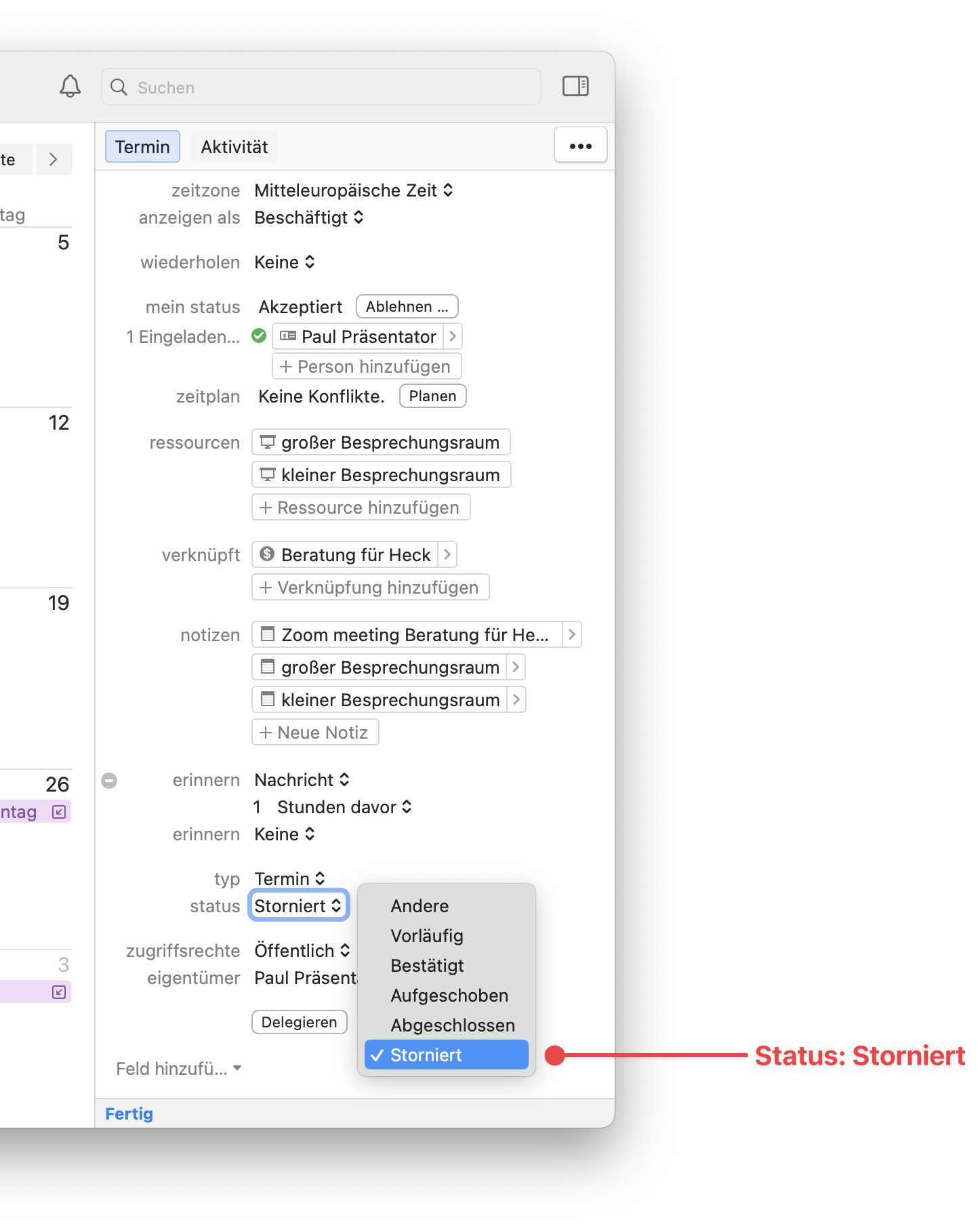This screenshot has width=980, height=1228.
Task: Select the Termin tab
Action: 142,147
